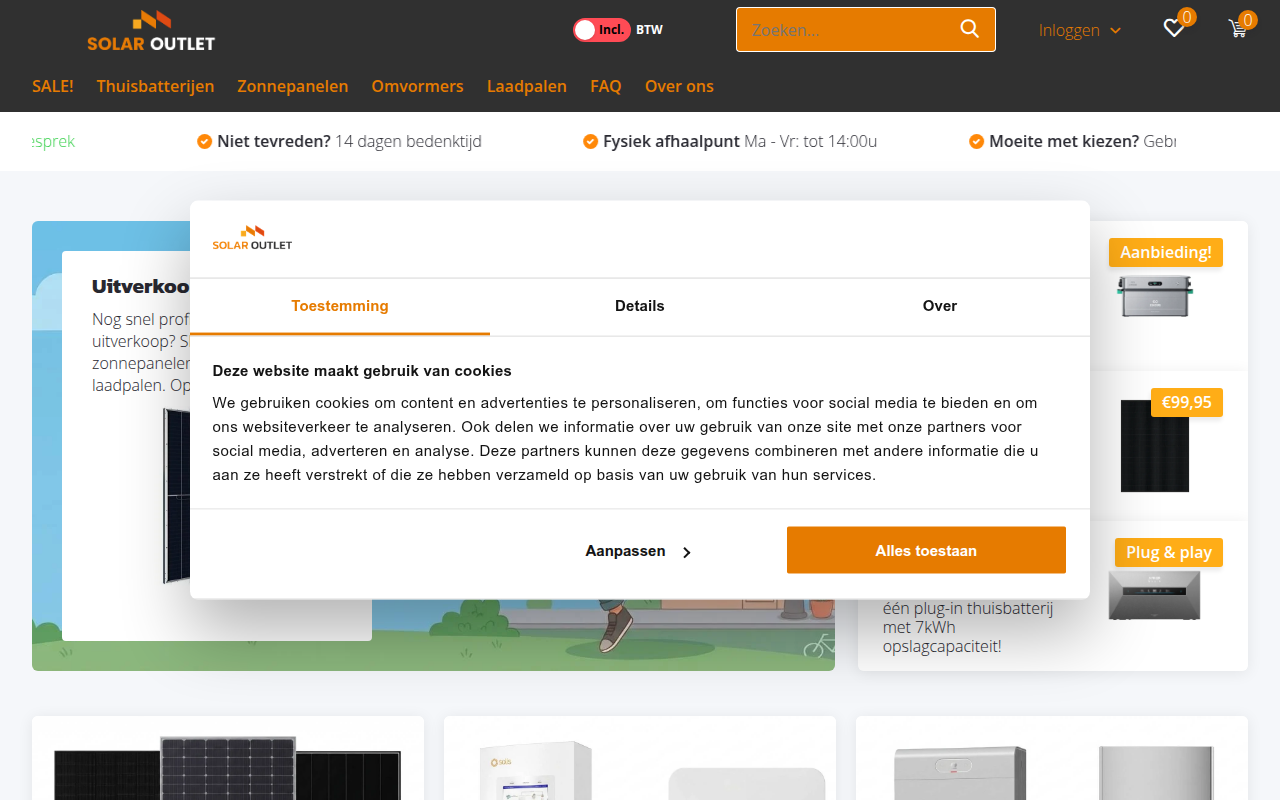Viewport: 1280px width, 800px height.
Task: Open the Over ons menu item
Action: [x=679, y=86]
